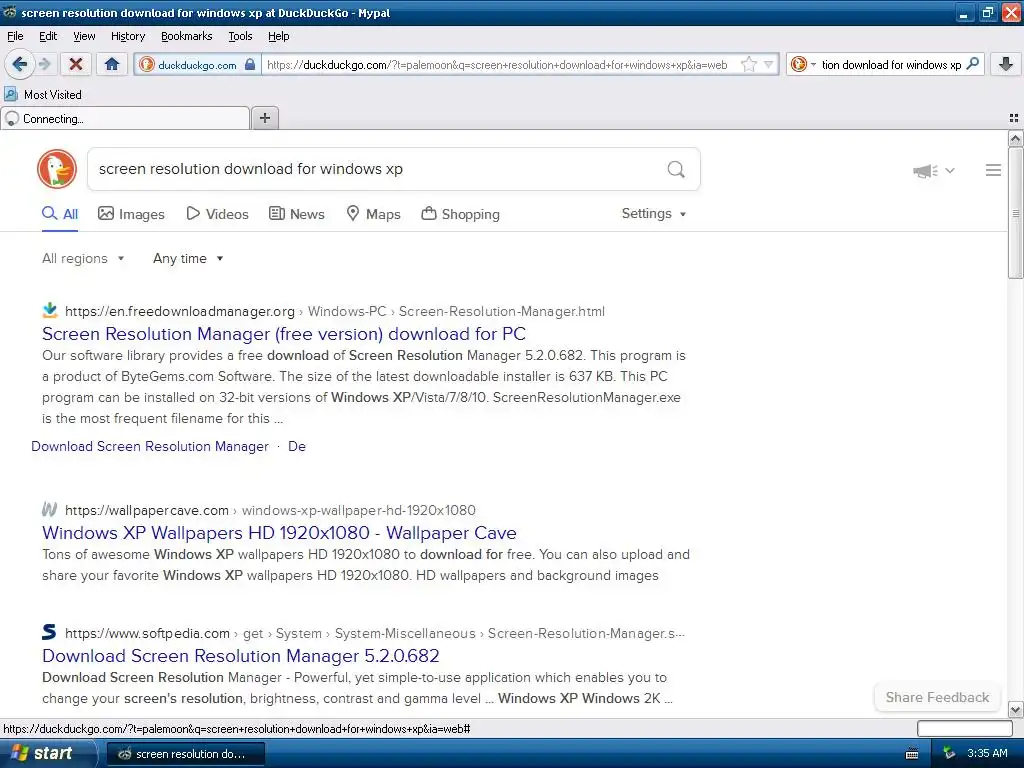This screenshot has width=1024, height=768.
Task: Select the All results tab
Action: tap(60, 214)
